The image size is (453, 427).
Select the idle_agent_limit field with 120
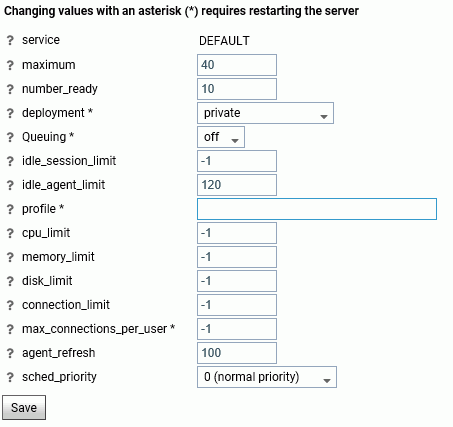click(x=237, y=185)
